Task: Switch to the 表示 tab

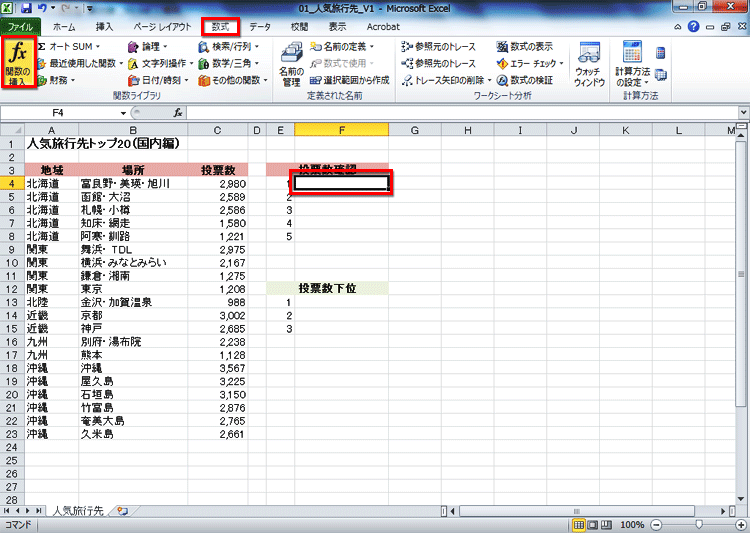Action: 337,27
